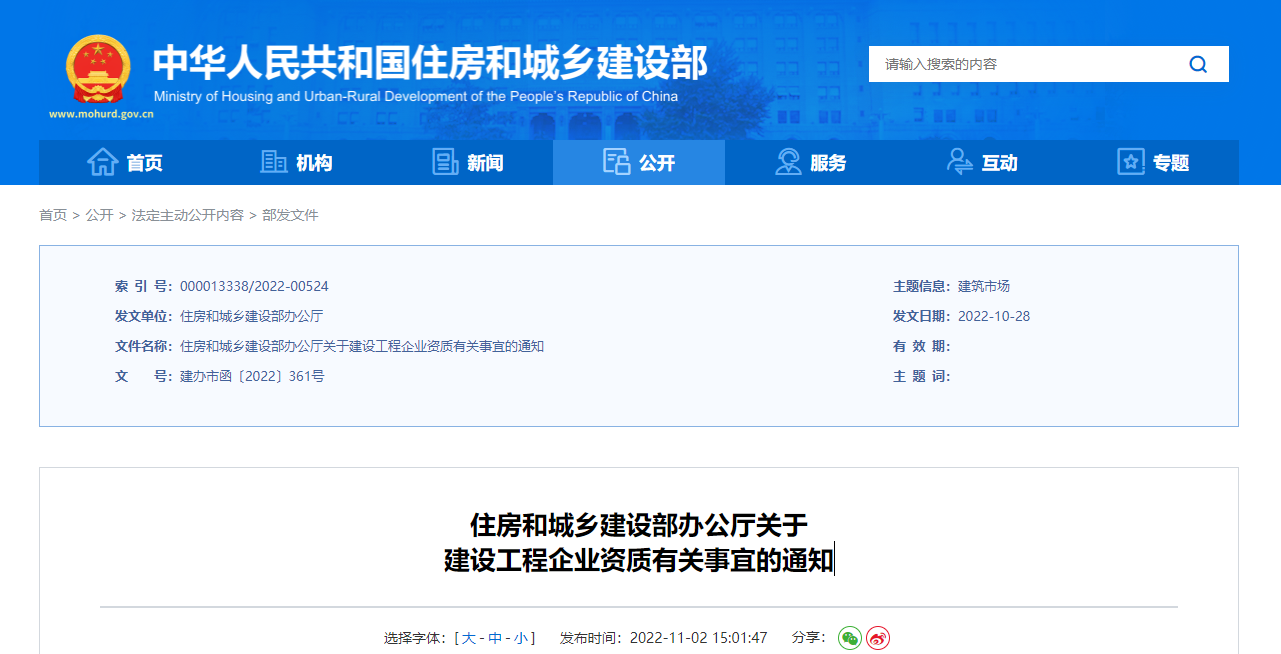Viewport: 1281px width, 654px height.
Task: Go to 首页 in breadcrumb
Action: [53, 215]
